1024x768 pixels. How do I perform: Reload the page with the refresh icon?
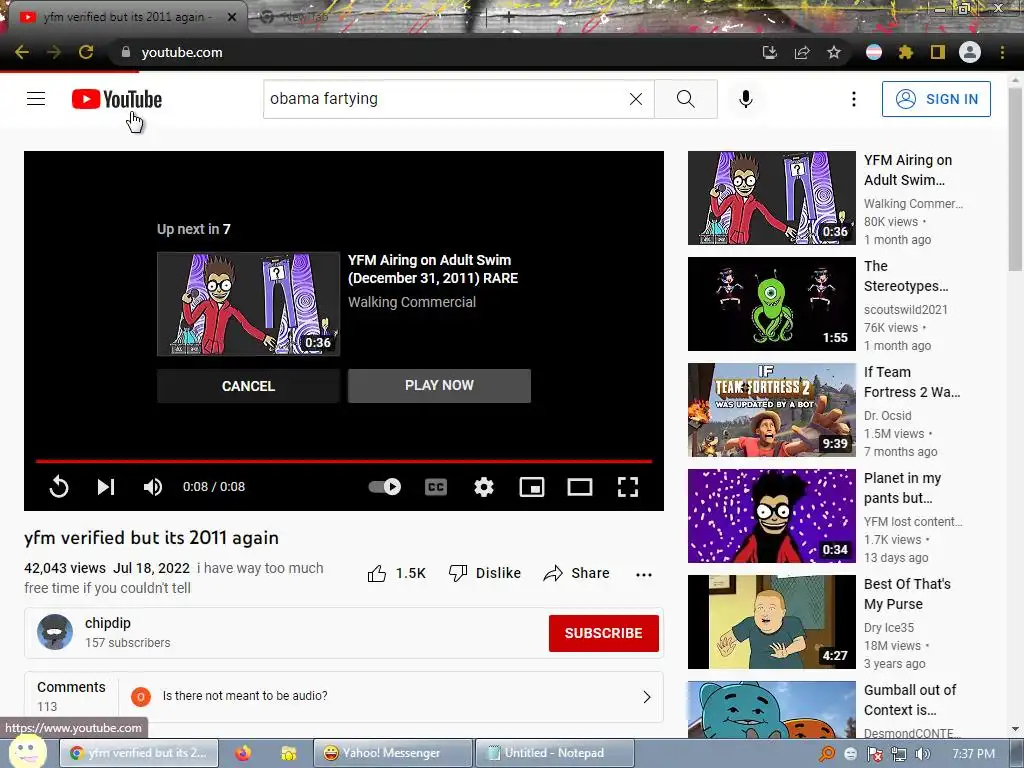coord(86,52)
